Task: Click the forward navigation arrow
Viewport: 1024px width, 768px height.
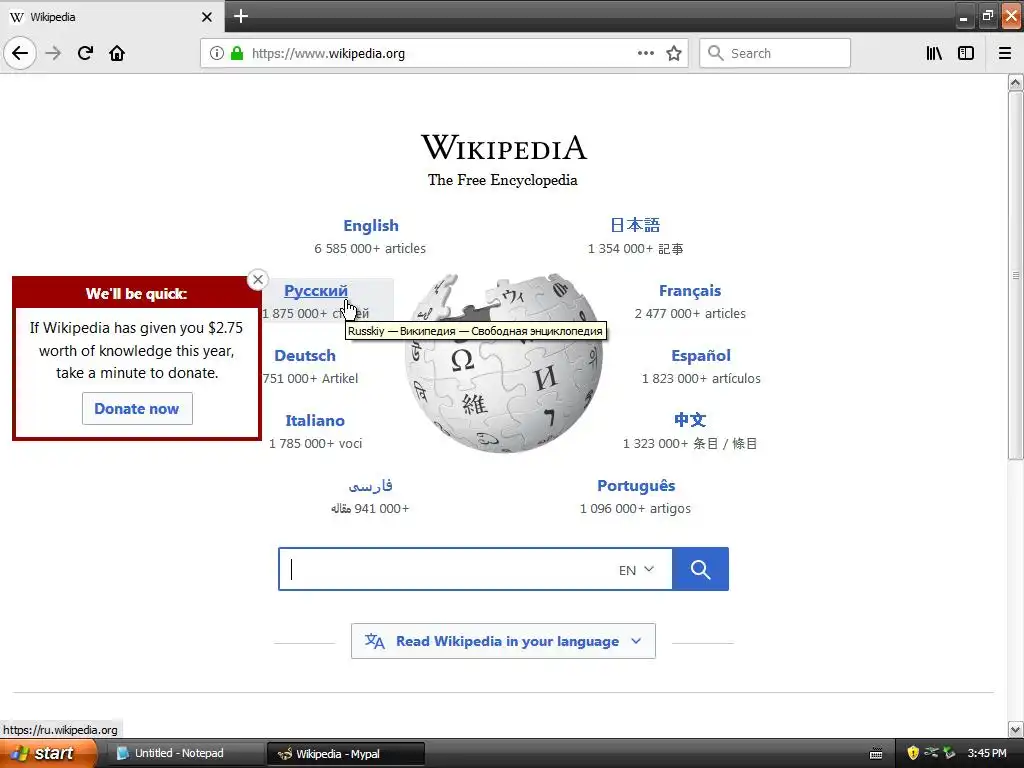Action: [53, 53]
